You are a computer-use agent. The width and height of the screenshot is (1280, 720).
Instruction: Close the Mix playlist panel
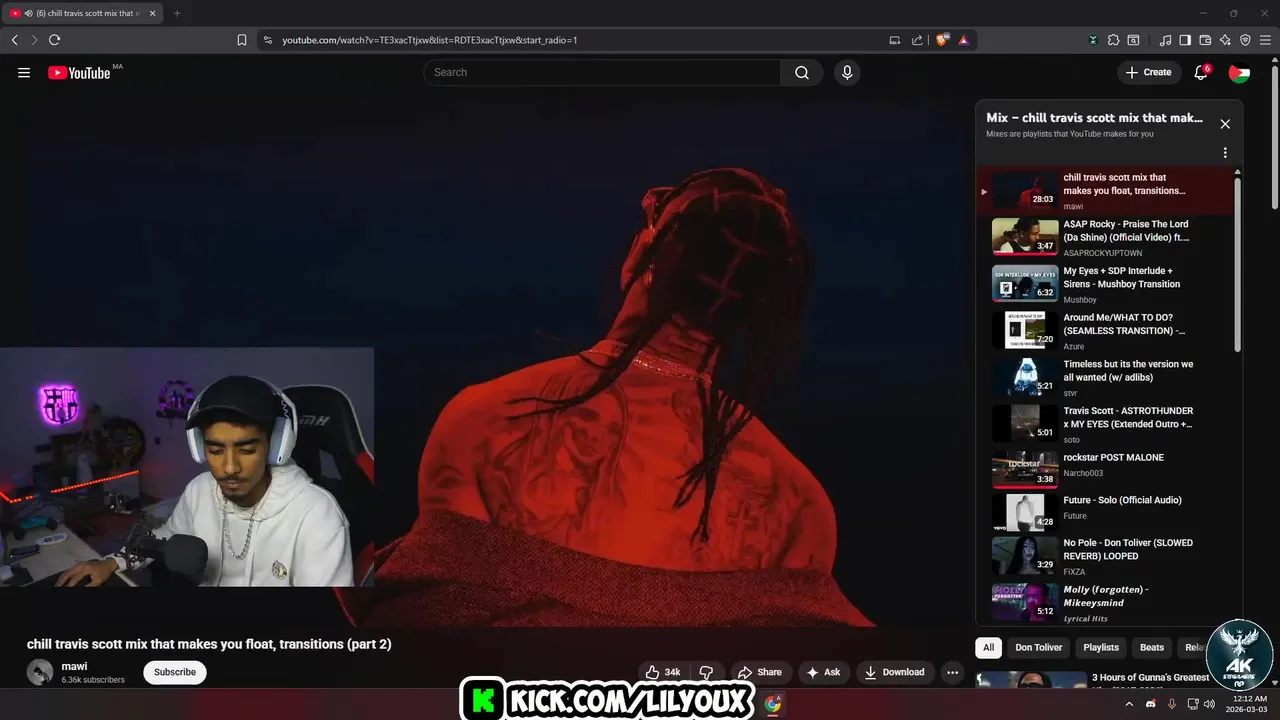(x=1225, y=124)
